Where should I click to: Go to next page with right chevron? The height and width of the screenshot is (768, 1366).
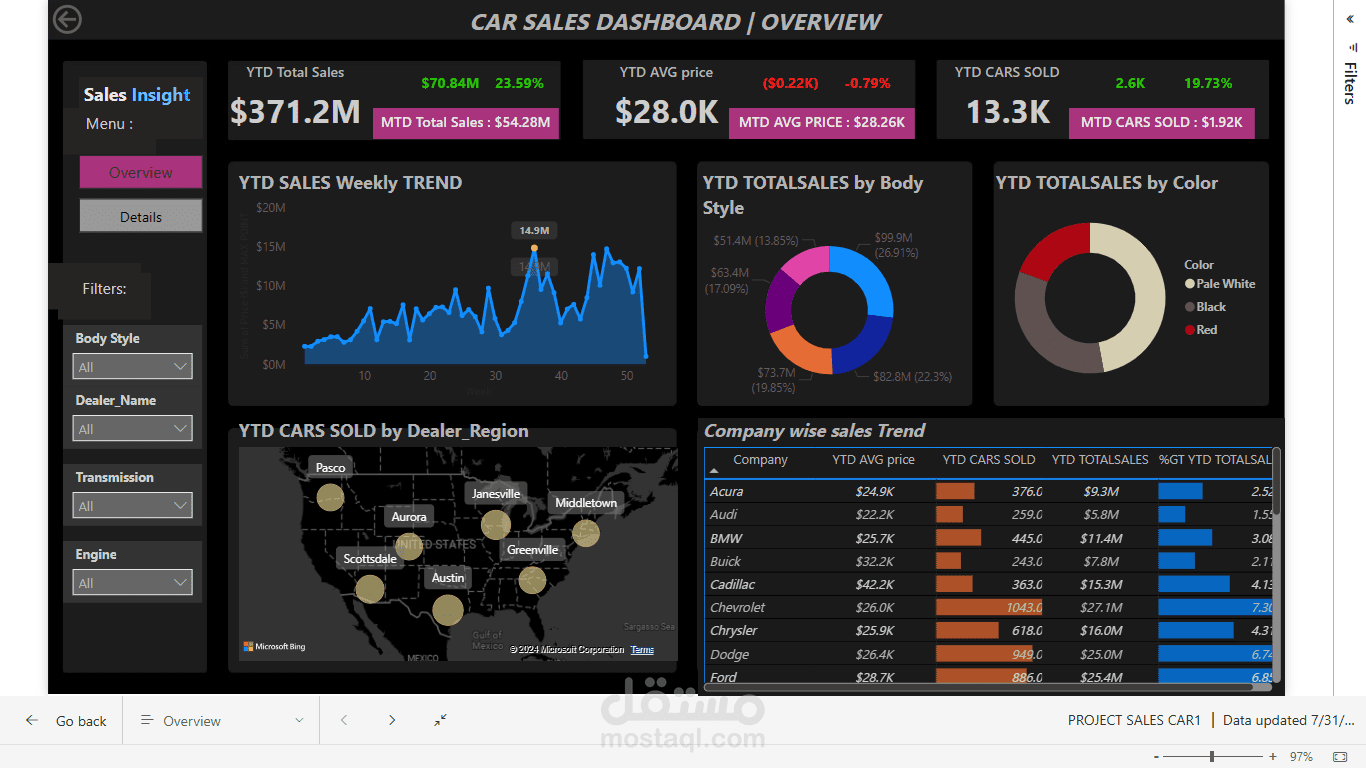(x=392, y=720)
